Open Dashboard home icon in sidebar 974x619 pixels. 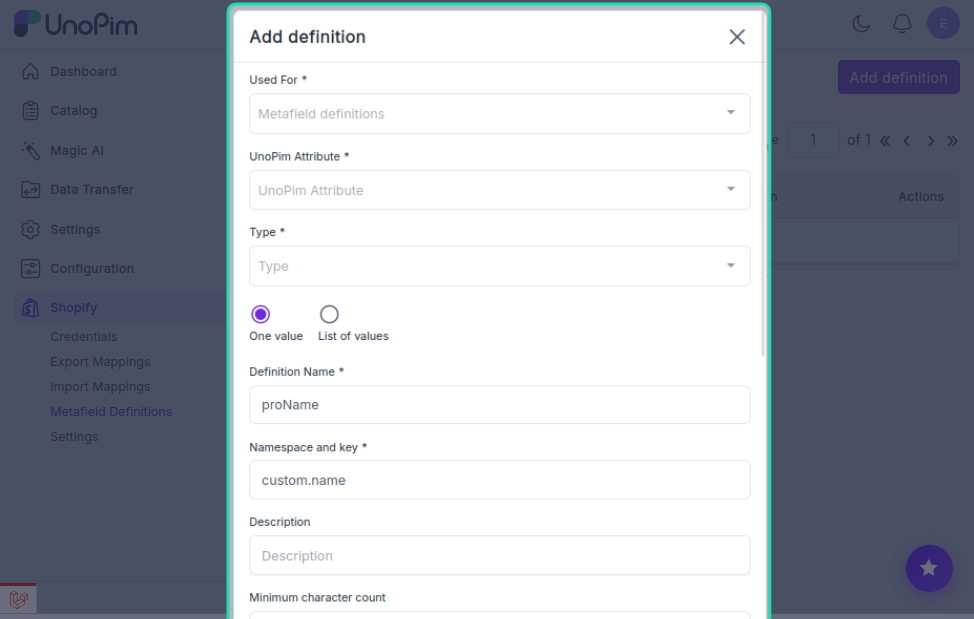[30, 71]
